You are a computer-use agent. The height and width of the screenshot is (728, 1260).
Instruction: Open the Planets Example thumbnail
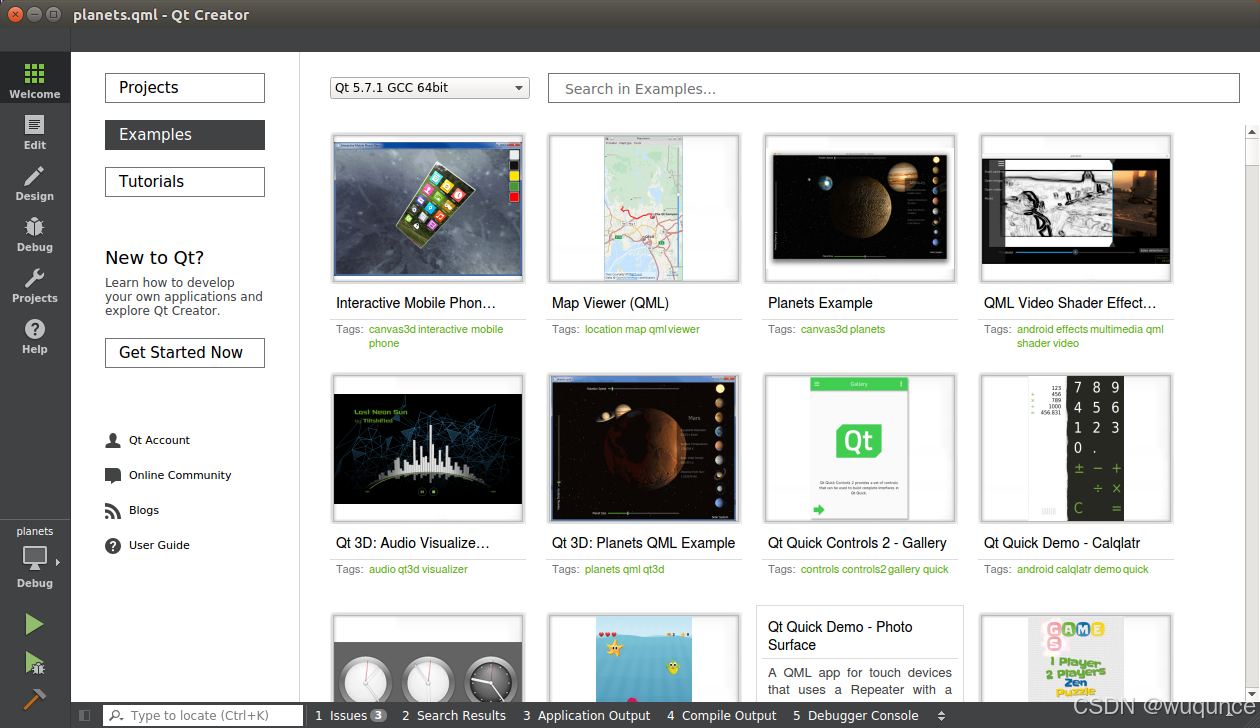860,209
